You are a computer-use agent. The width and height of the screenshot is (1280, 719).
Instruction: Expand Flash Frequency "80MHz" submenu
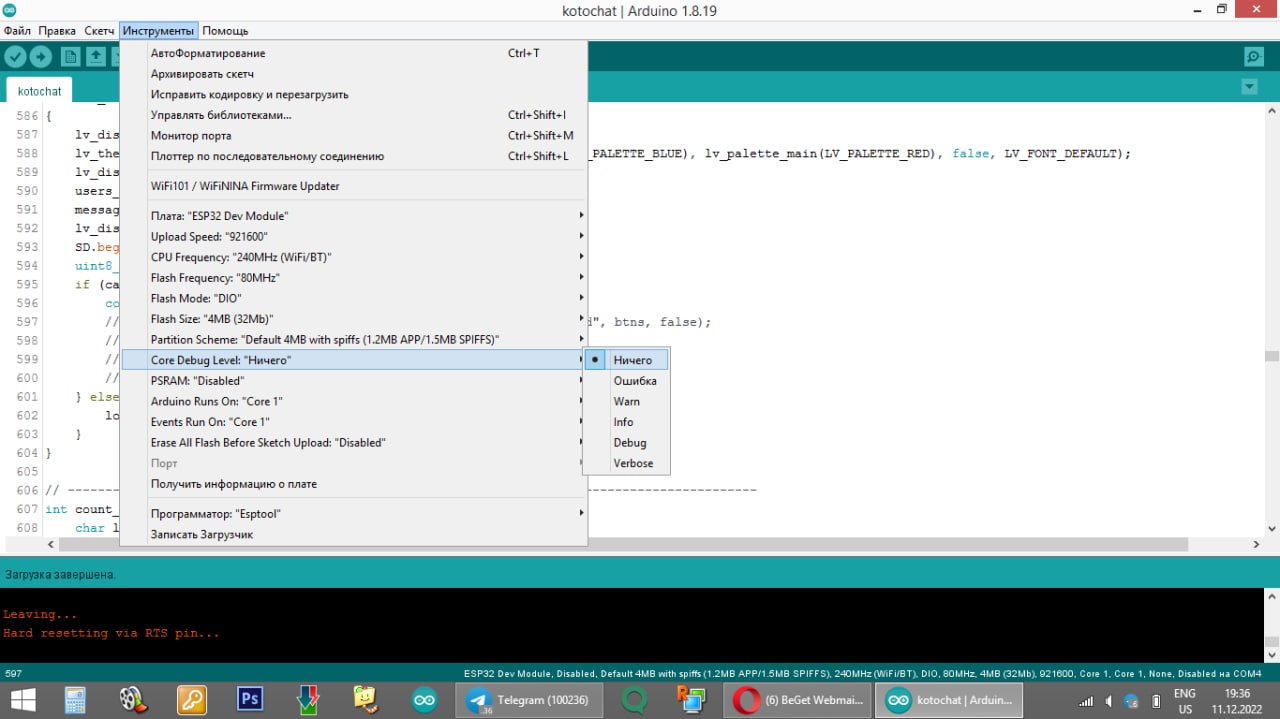pyautogui.click(x=353, y=278)
